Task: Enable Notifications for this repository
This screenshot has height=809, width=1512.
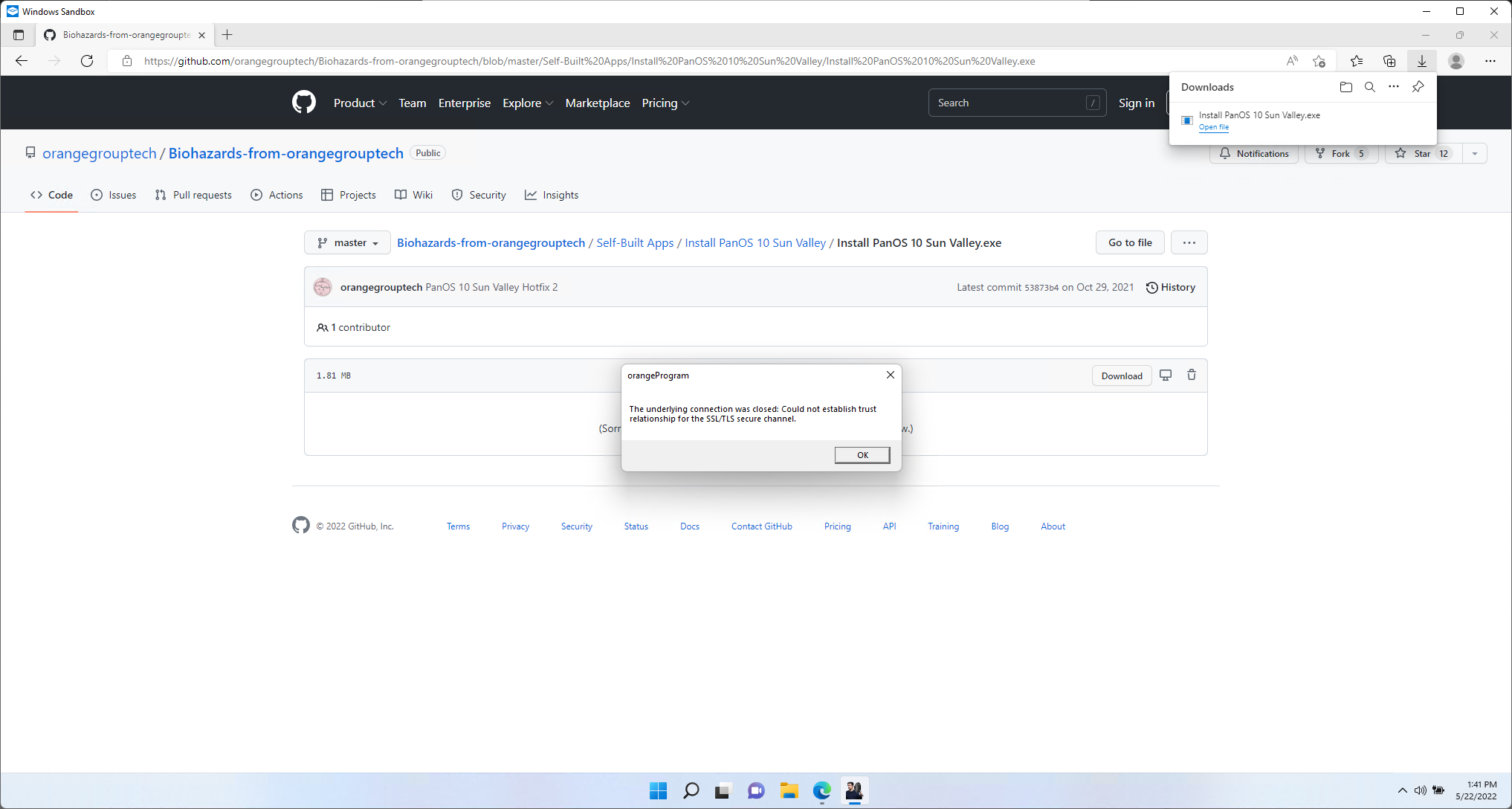Action: coord(1253,153)
